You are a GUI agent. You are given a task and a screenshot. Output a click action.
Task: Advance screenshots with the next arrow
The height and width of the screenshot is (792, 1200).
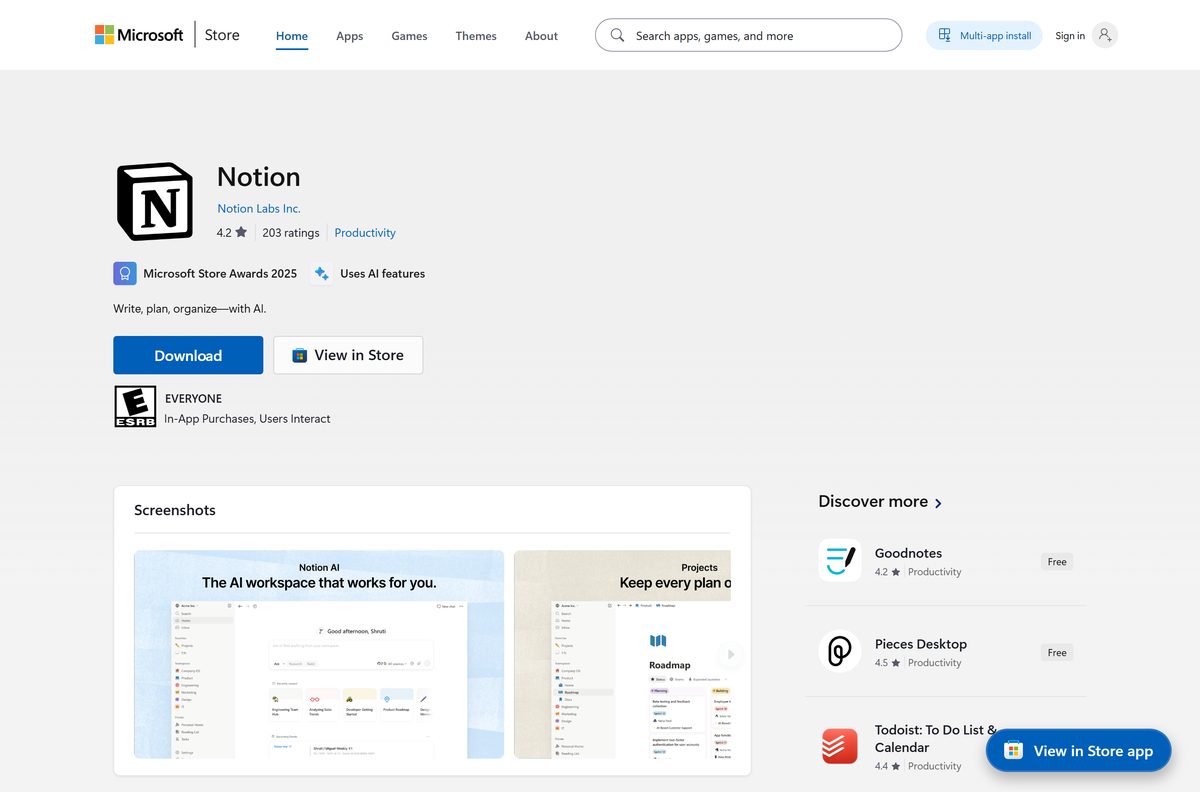point(731,654)
